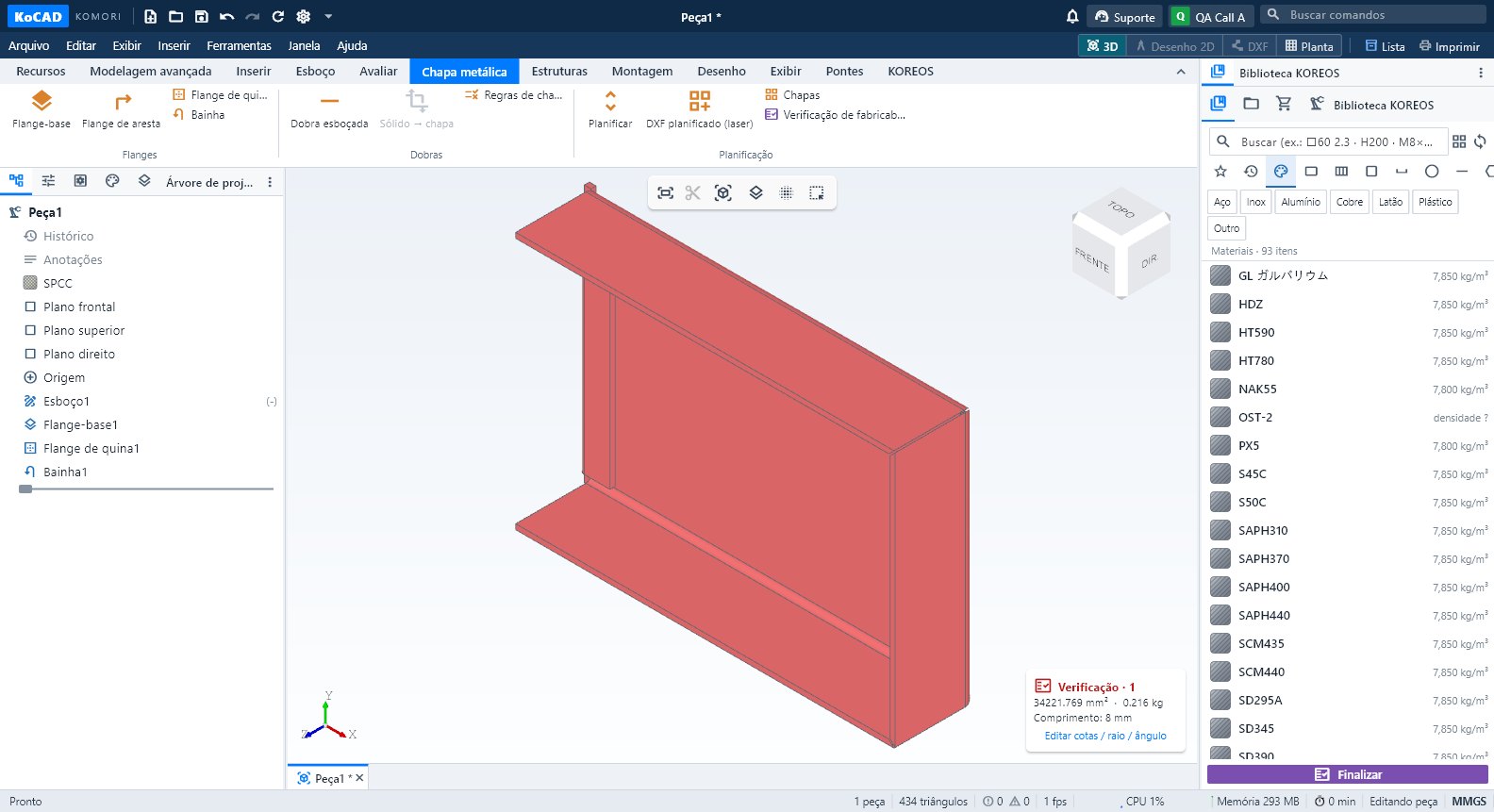Click the Finalizar button
Viewport: 1494px width, 812px height.
pos(1348,774)
